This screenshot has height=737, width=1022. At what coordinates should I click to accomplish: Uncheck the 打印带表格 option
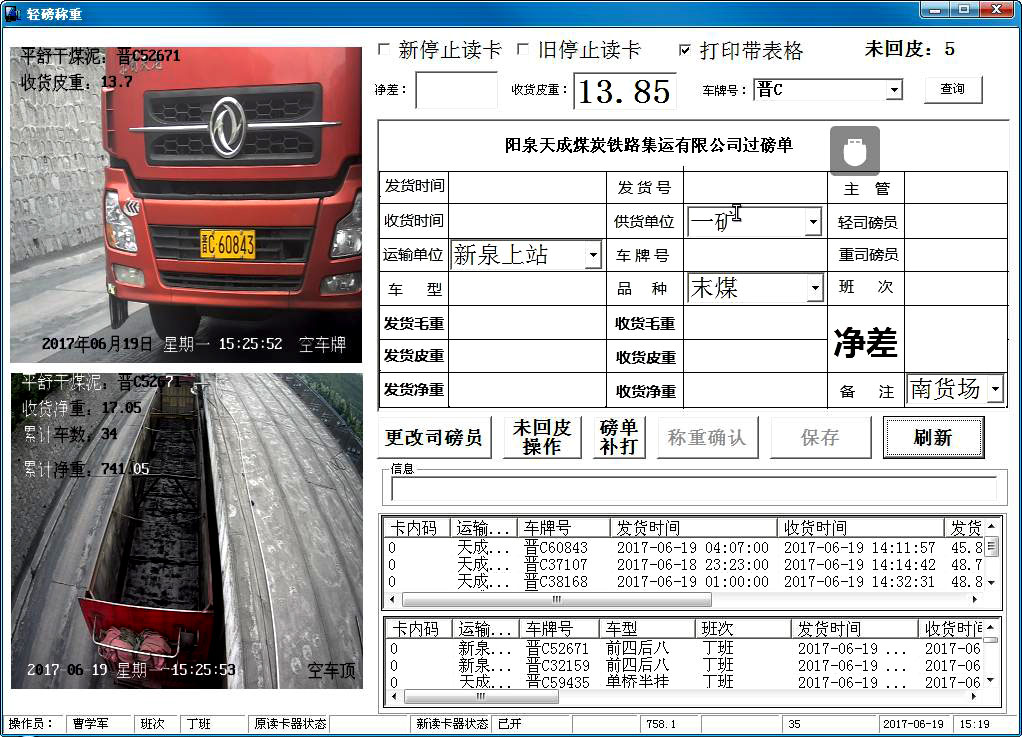coord(685,50)
